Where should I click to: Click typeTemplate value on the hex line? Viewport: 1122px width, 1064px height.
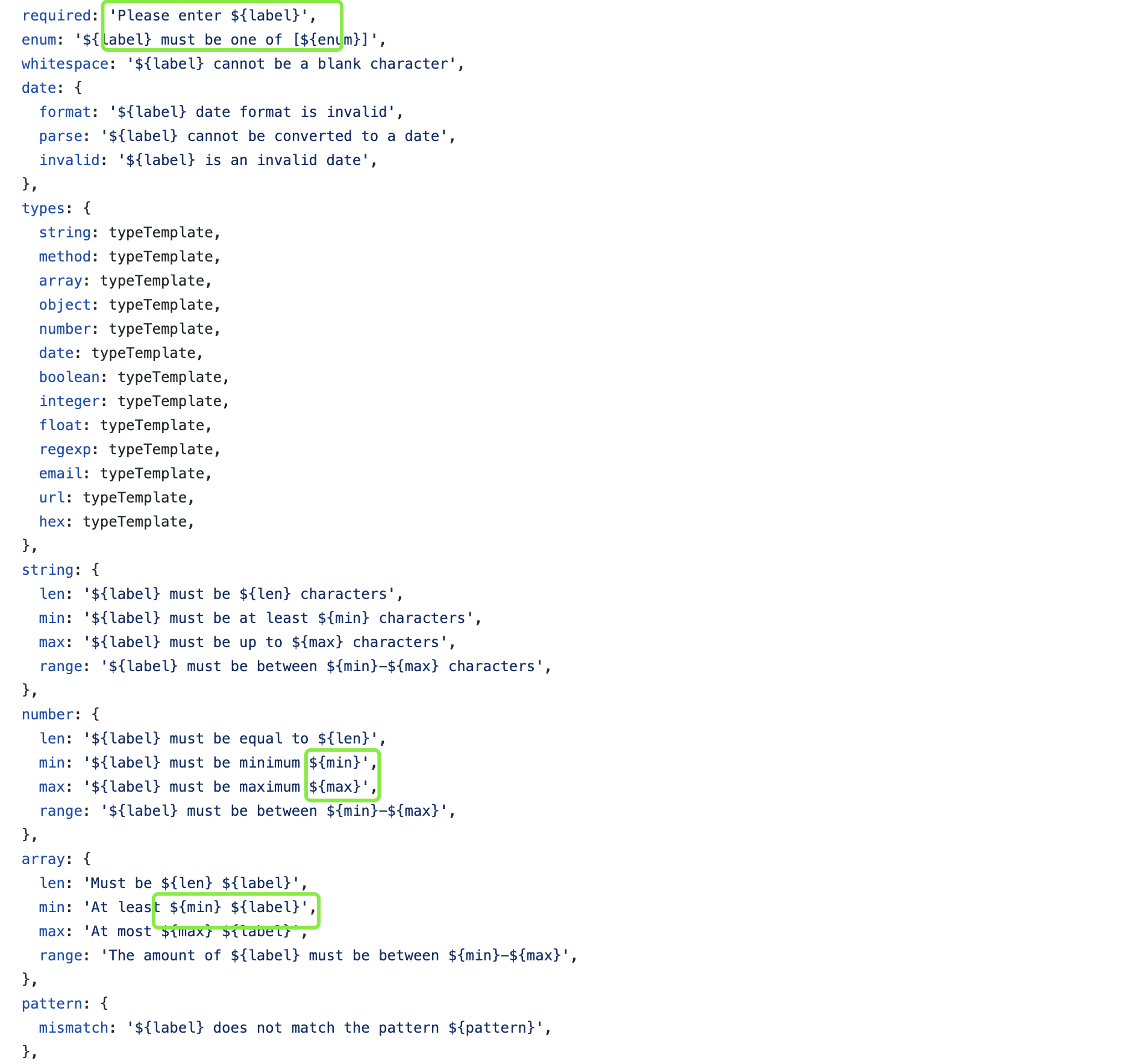[x=135, y=522]
